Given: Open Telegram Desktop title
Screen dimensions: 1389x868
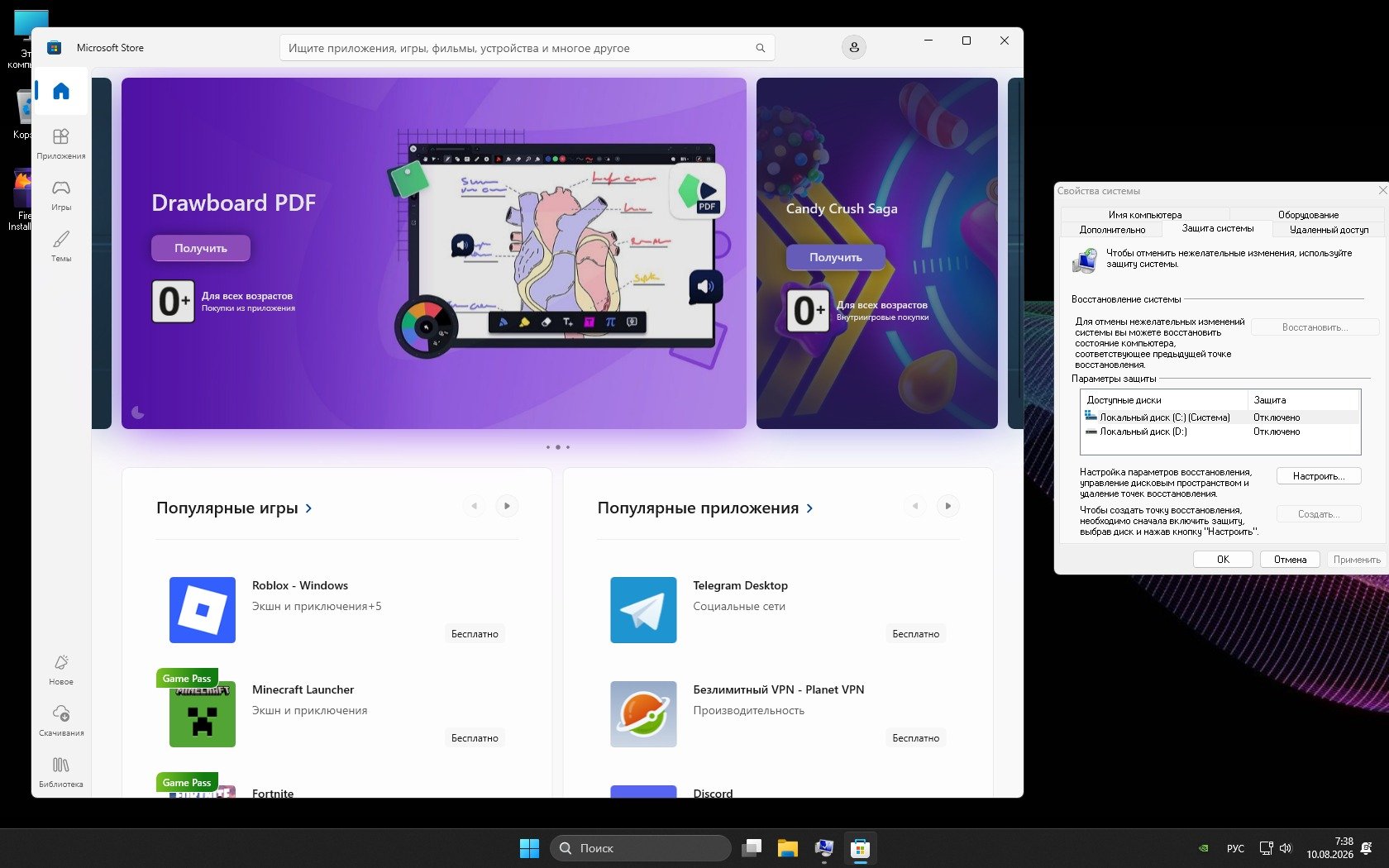Looking at the screenshot, I should (740, 585).
